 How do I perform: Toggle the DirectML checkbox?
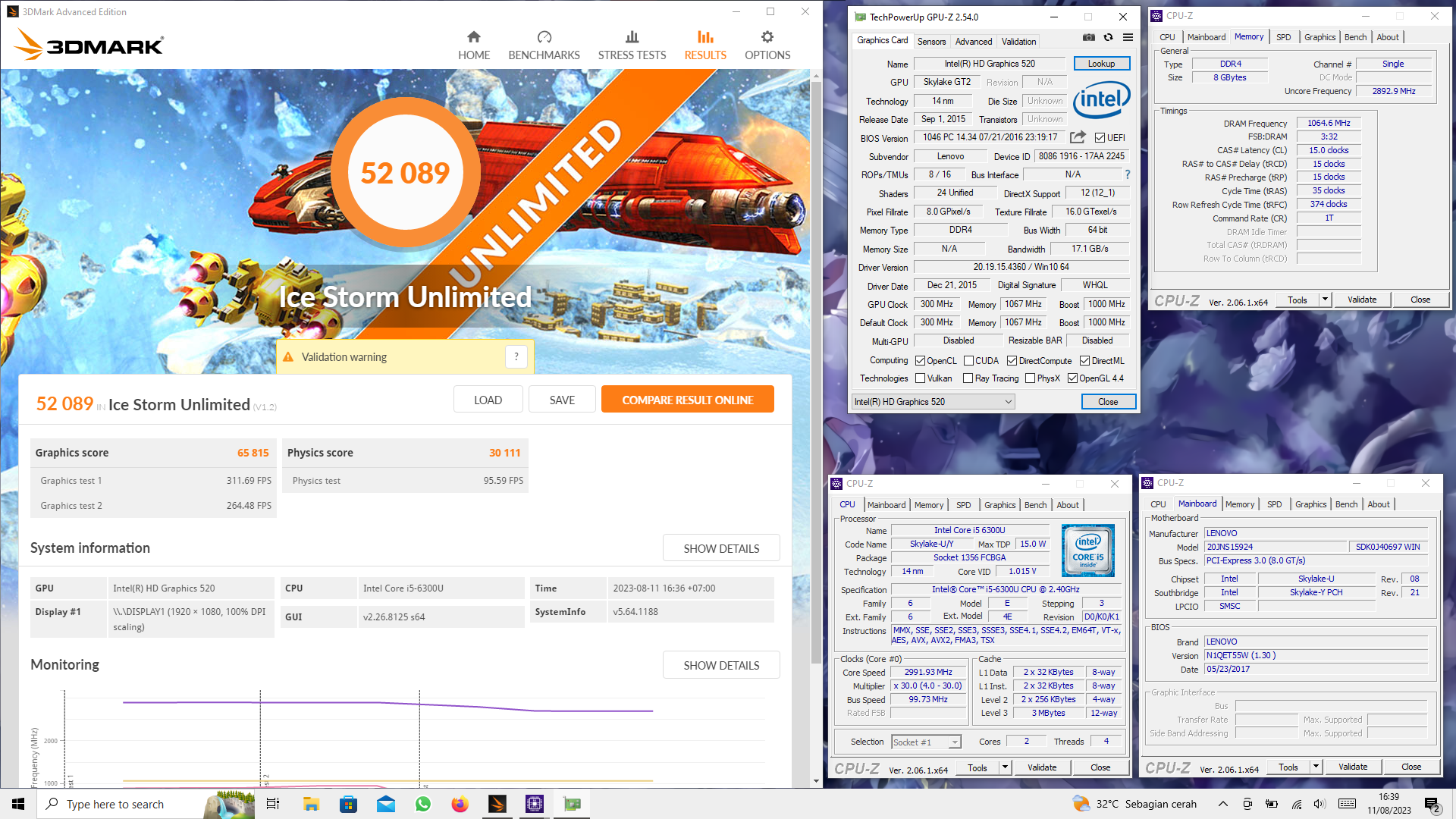point(1084,361)
